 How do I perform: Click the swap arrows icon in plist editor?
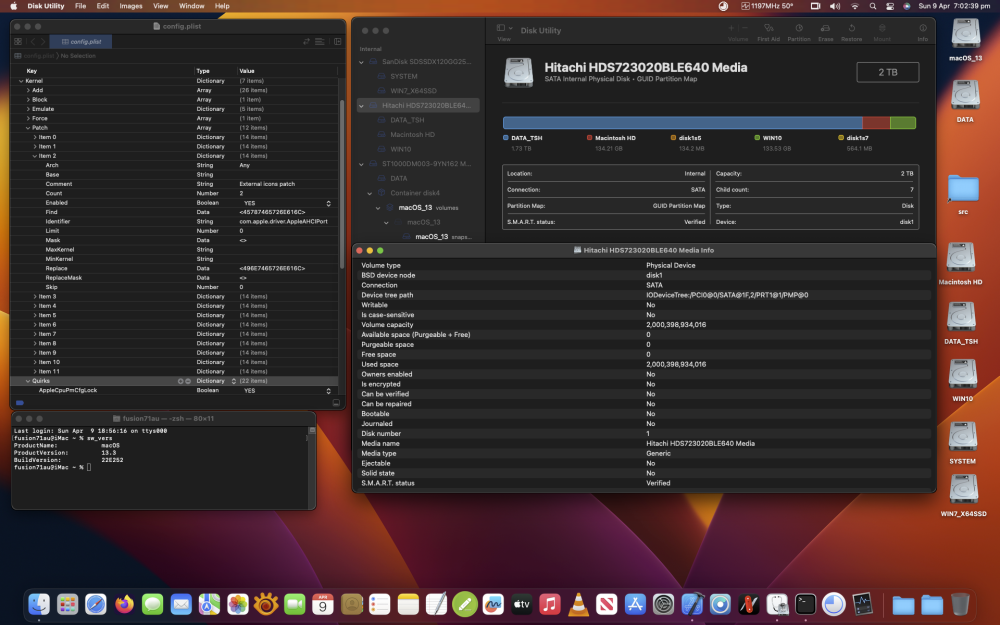[x=306, y=41]
